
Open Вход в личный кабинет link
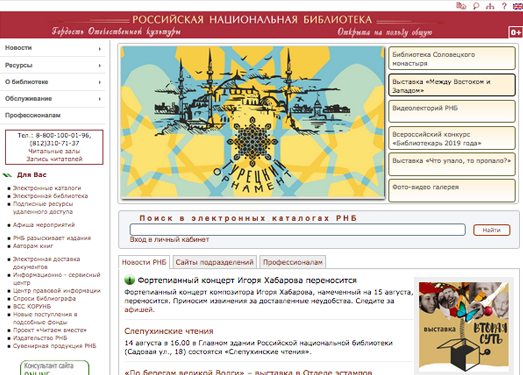click(x=169, y=240)
